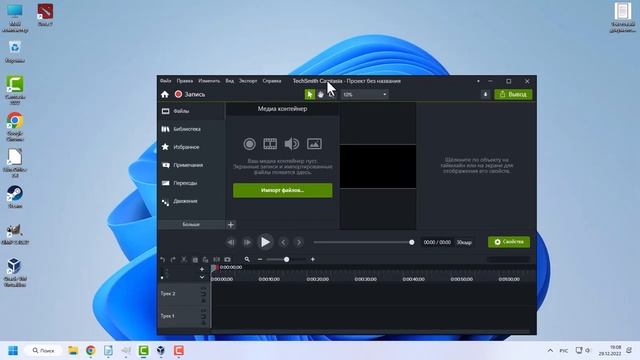Screen dimensions: 640x360
Task: Open the Переходы transitions panel
Action: [x=191, y=183]
